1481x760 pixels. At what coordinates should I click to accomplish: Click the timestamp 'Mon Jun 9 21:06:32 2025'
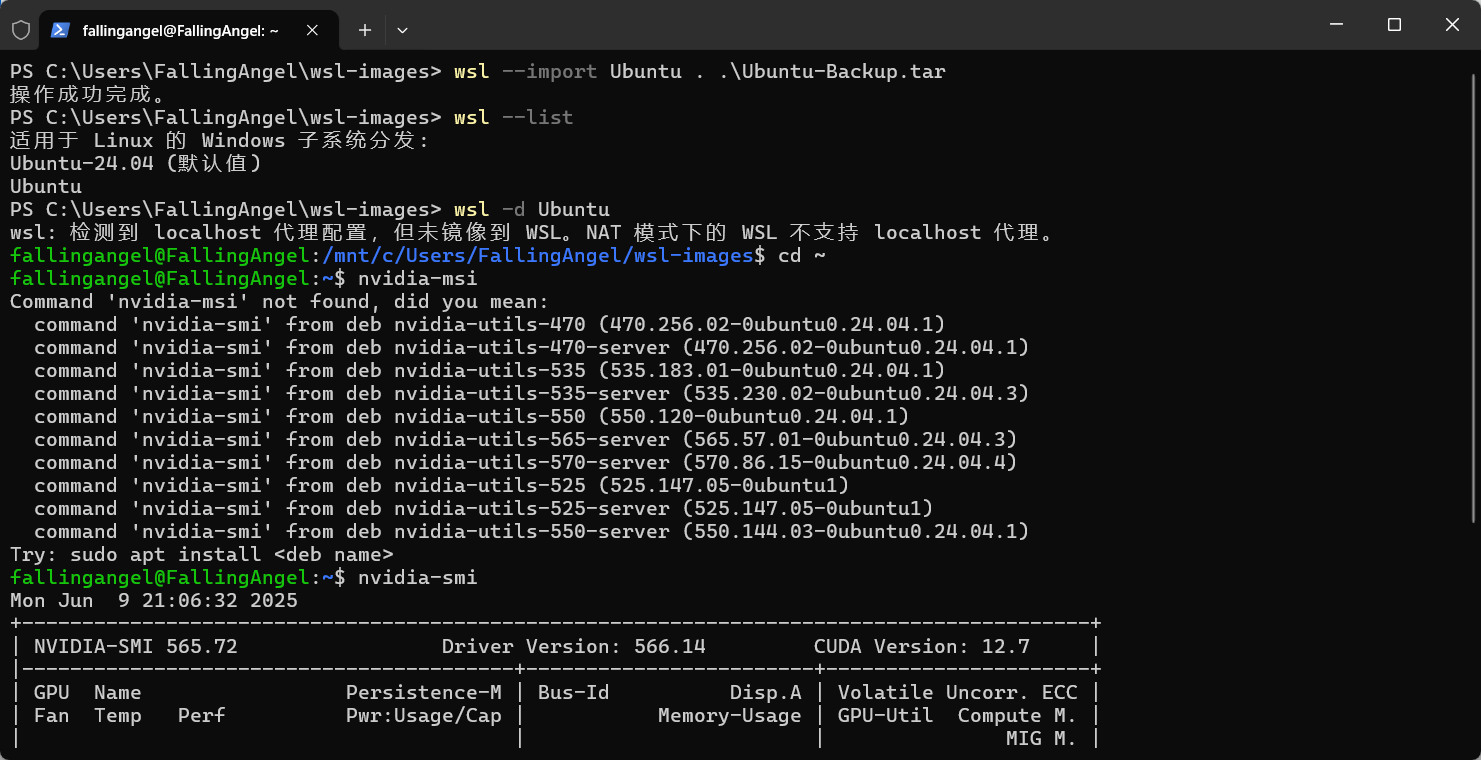[154, 601]
